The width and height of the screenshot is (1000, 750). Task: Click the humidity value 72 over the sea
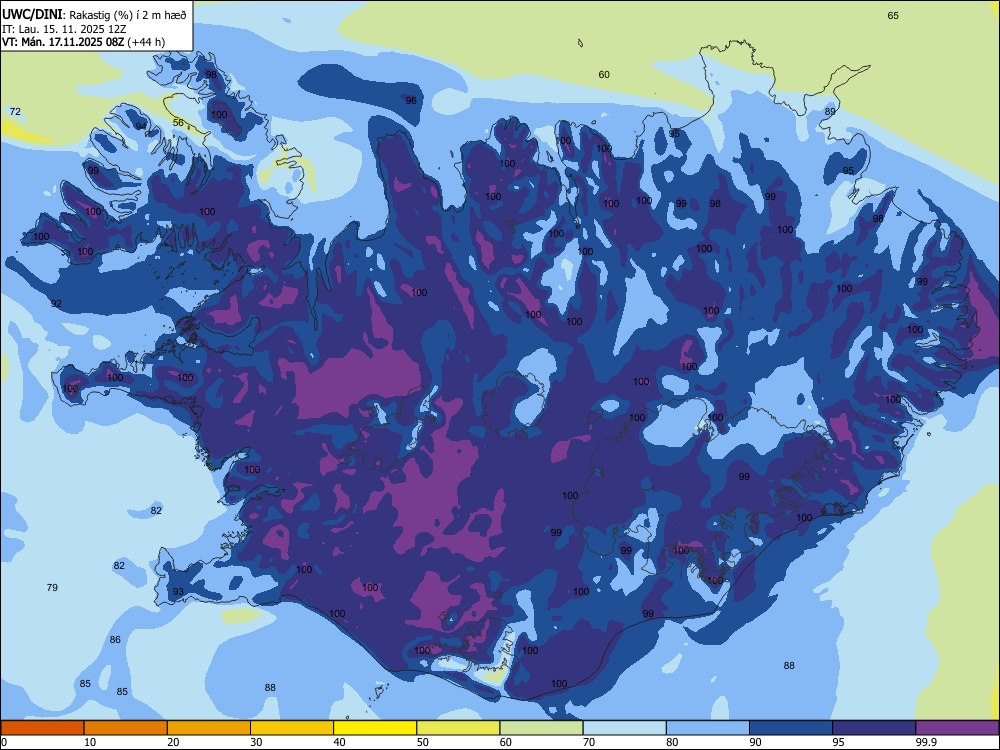(15, 112)
